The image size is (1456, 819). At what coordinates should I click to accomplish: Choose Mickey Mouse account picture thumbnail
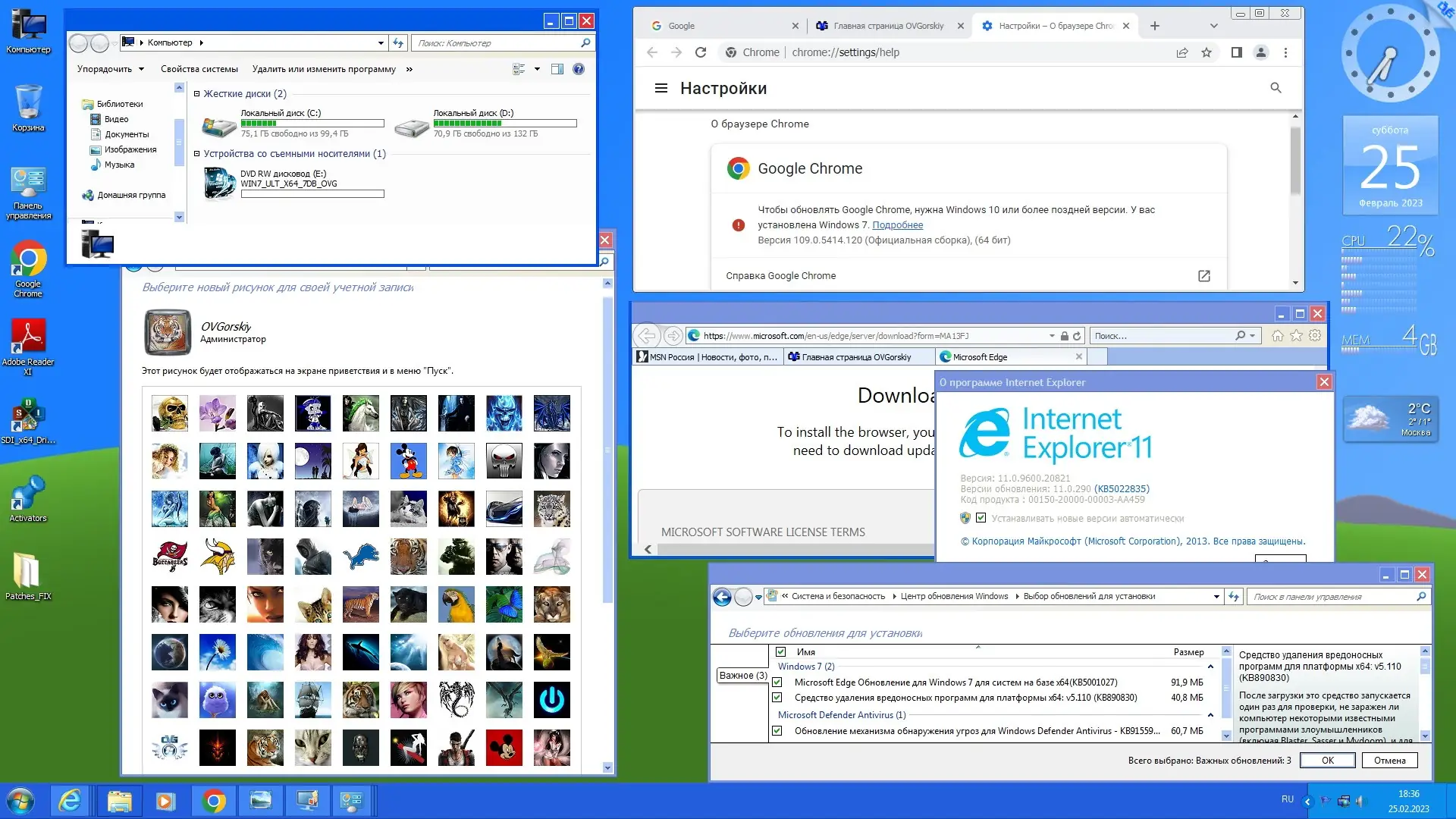click(x=408, y=461)
